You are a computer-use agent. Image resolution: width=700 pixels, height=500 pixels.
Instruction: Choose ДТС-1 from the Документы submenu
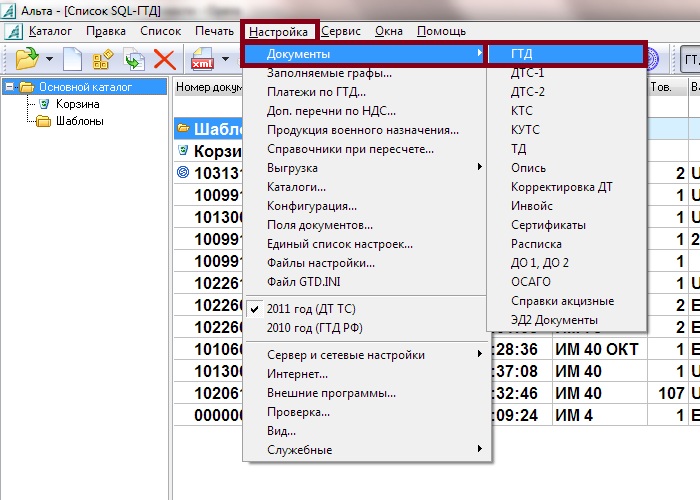527,73
